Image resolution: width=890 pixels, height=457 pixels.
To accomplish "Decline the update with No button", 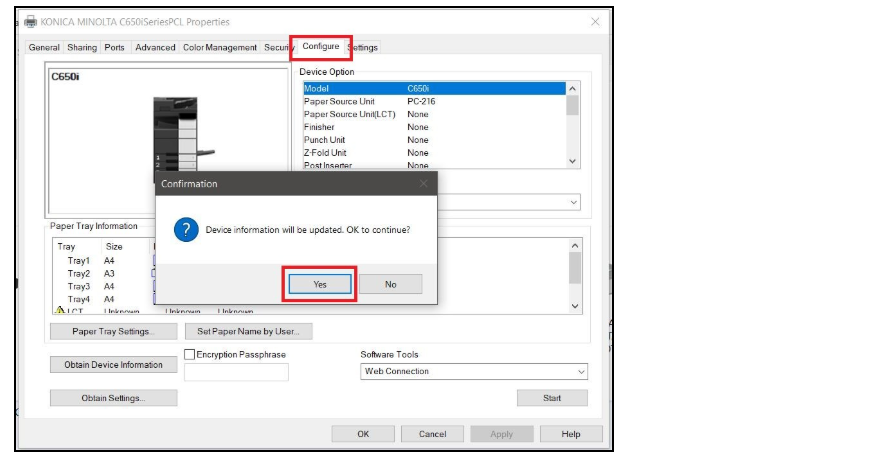I will (391, 284).
